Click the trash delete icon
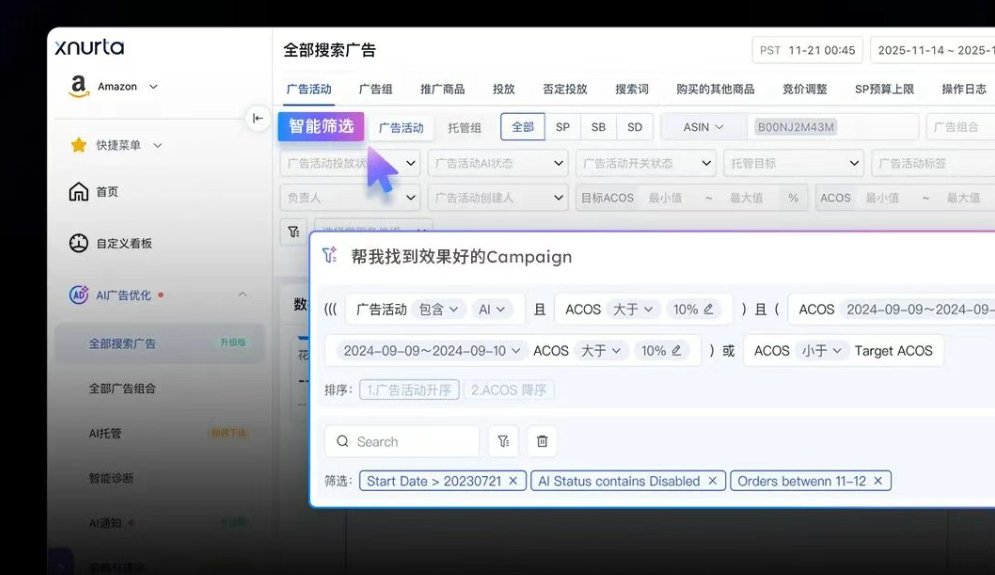 pos(542,441)
